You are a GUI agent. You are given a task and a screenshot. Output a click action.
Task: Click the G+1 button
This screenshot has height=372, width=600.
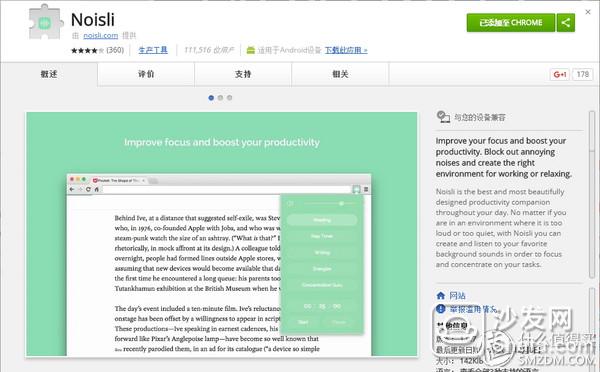coord(560,74)
